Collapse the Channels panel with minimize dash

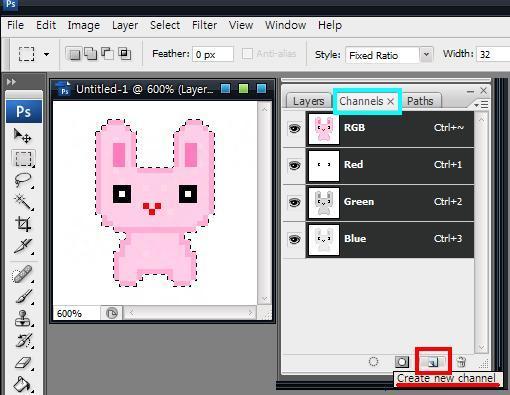click(470, 91)
